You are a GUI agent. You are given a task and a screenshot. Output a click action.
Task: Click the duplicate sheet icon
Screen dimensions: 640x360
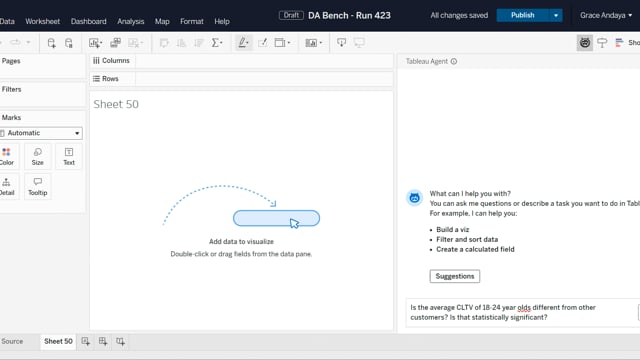(x=116, y=43)
